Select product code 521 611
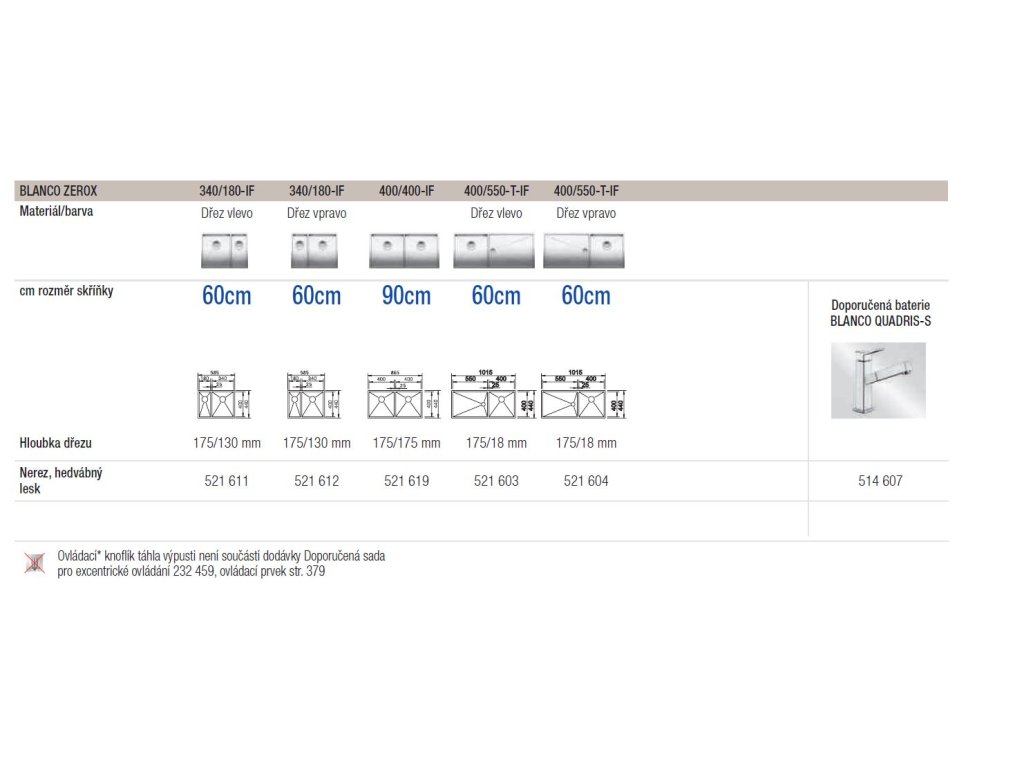The image size is (1024, 768). pos(227,481)
